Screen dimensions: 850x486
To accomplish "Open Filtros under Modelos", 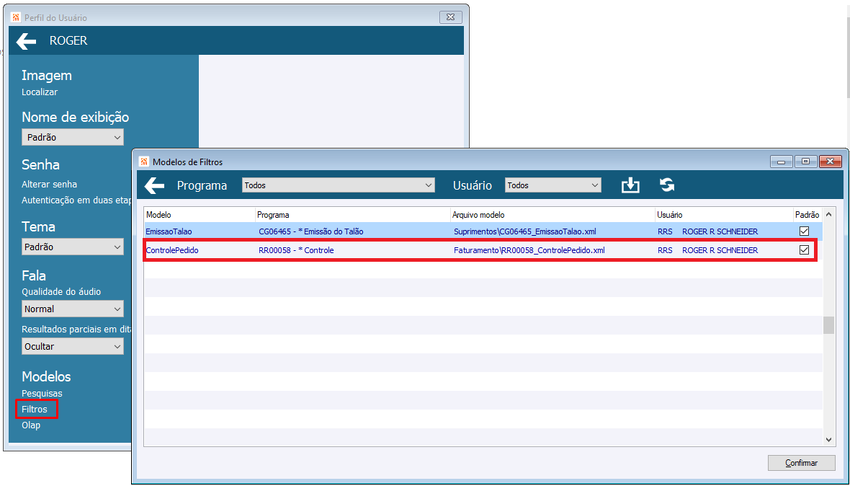I will click(34, 409).
